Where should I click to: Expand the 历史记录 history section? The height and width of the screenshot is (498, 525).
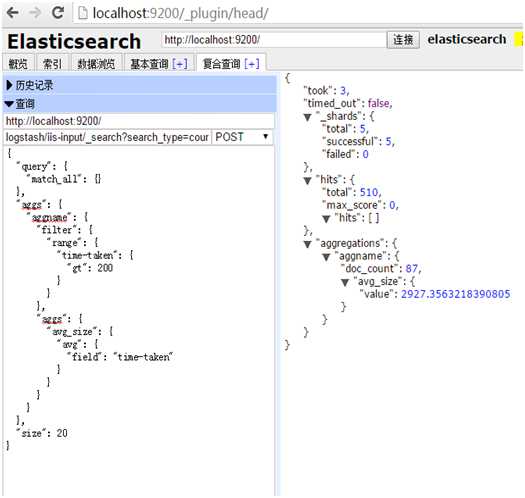point(140,85)
